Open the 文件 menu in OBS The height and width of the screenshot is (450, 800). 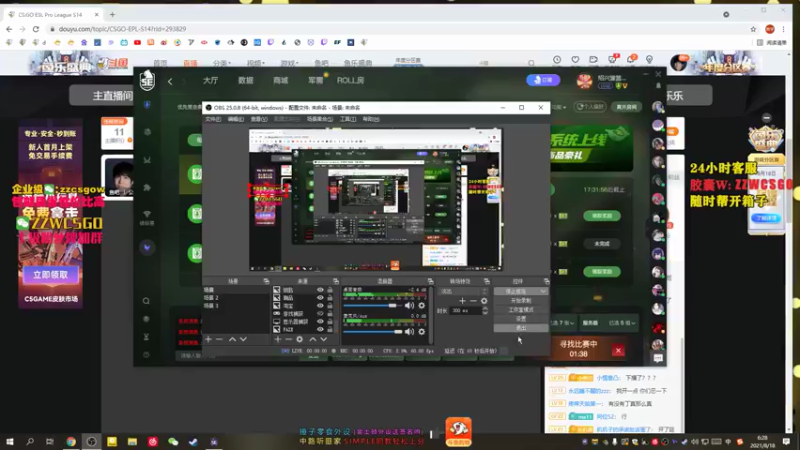pos(213,119)
